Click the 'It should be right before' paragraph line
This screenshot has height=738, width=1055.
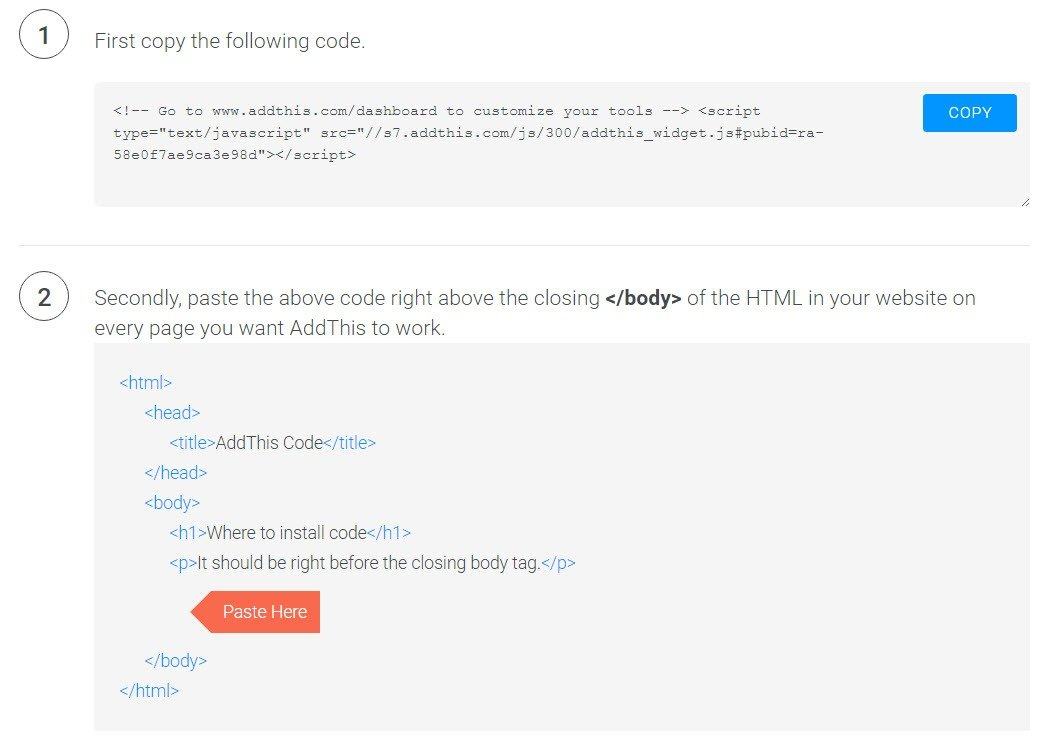coord(372,563)
